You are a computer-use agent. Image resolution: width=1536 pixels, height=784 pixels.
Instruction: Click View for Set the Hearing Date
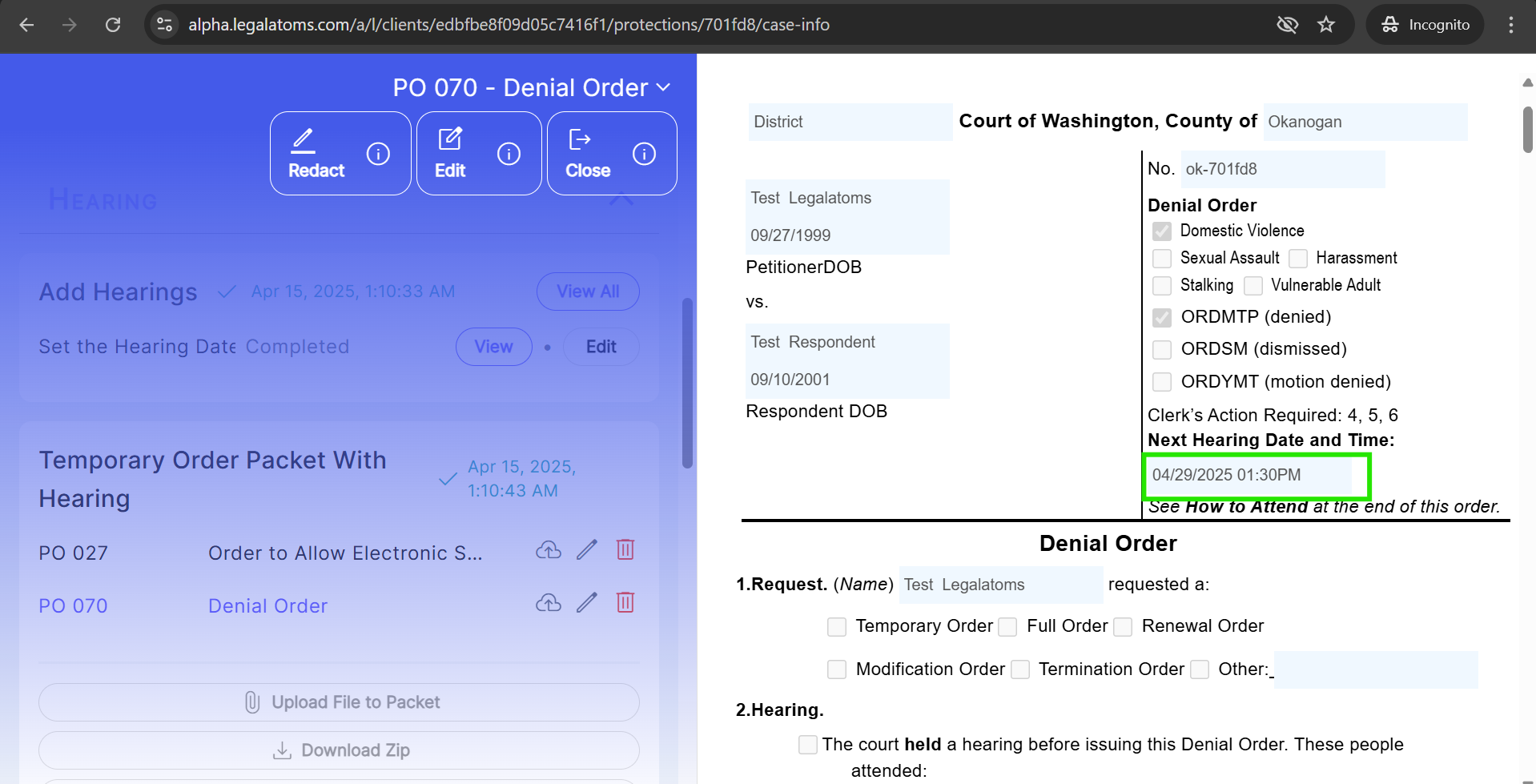click(493, 347)
